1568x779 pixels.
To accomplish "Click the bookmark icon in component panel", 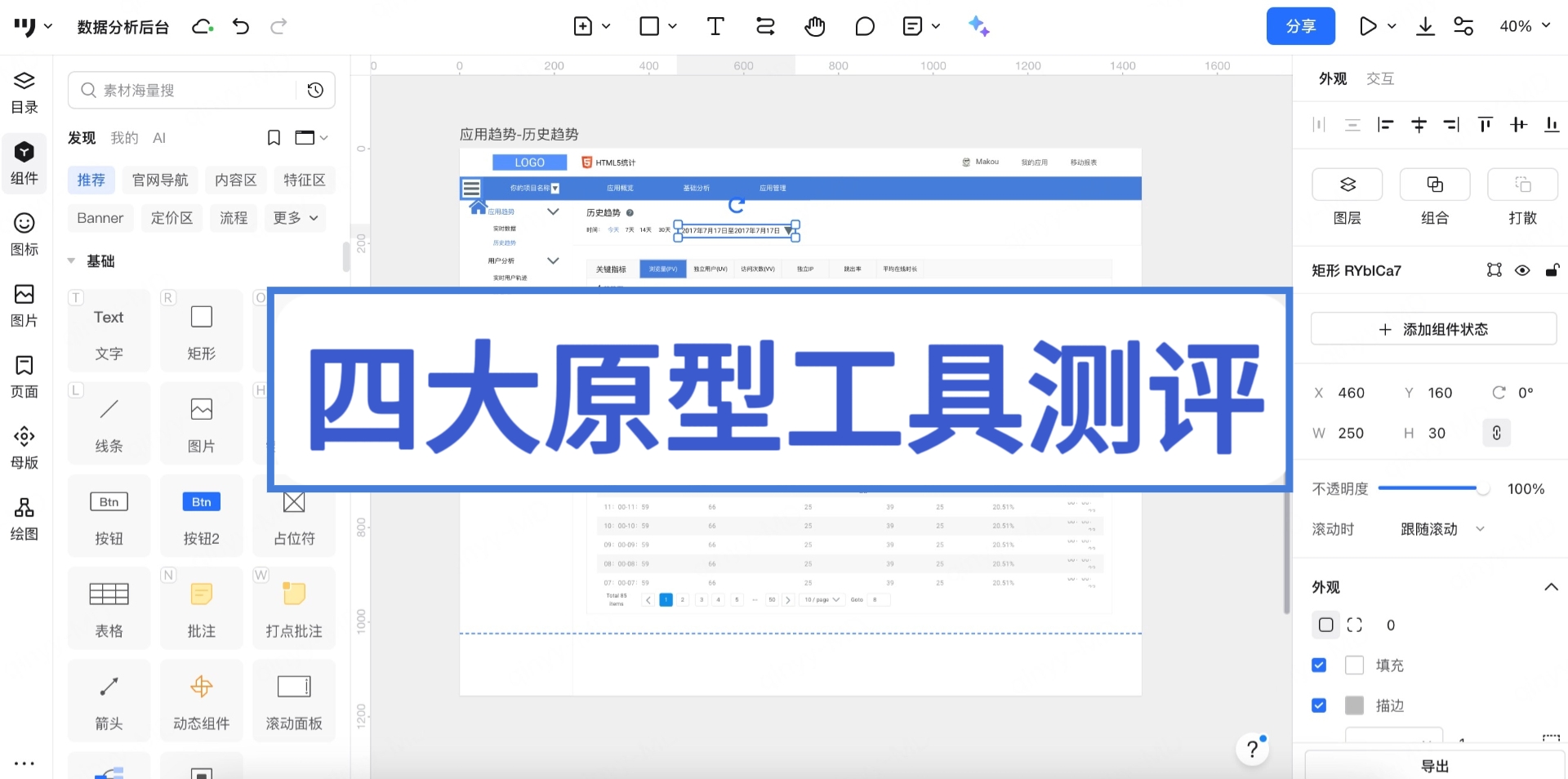I will pos(274,138).
